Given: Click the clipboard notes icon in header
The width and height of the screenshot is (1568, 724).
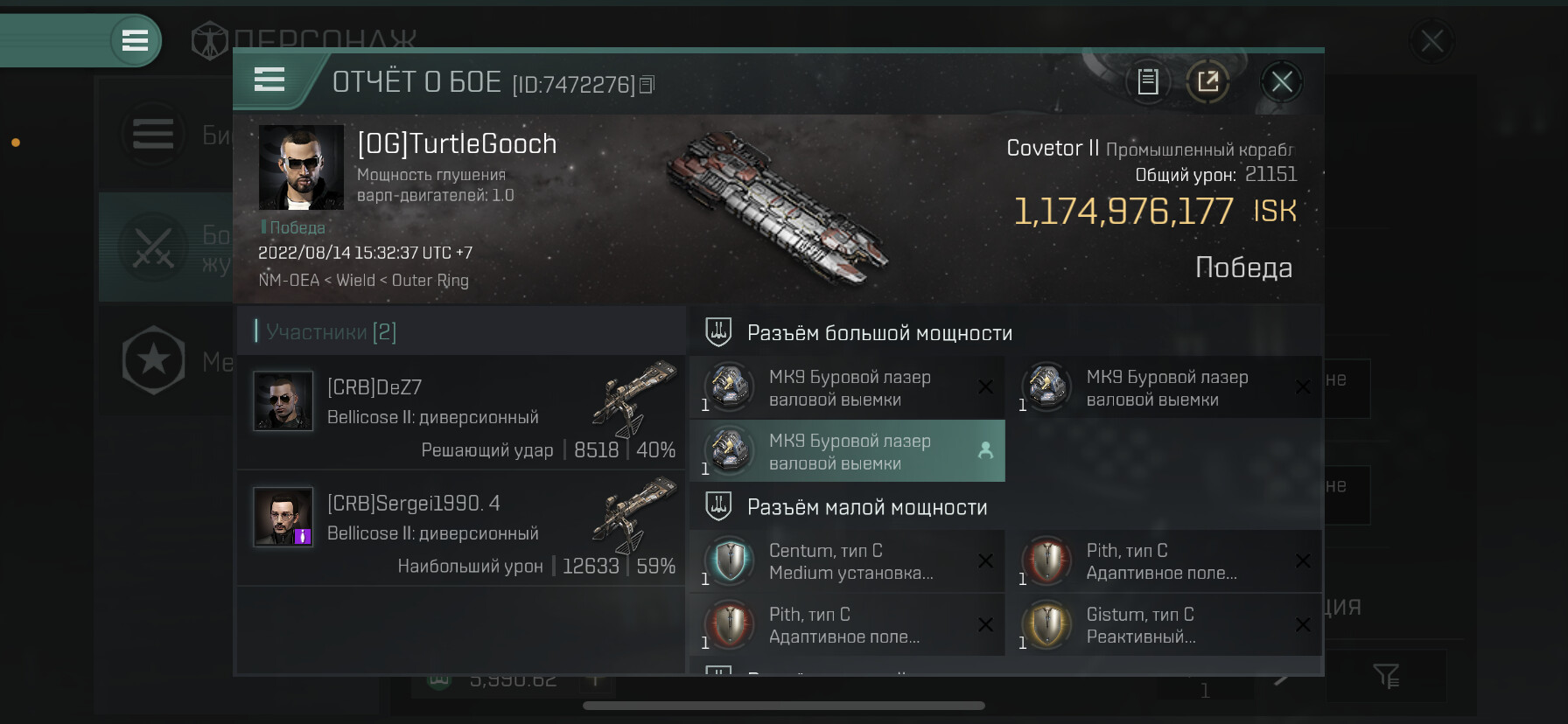Looking at the screenshot, I should click(x=1147, y=82).
